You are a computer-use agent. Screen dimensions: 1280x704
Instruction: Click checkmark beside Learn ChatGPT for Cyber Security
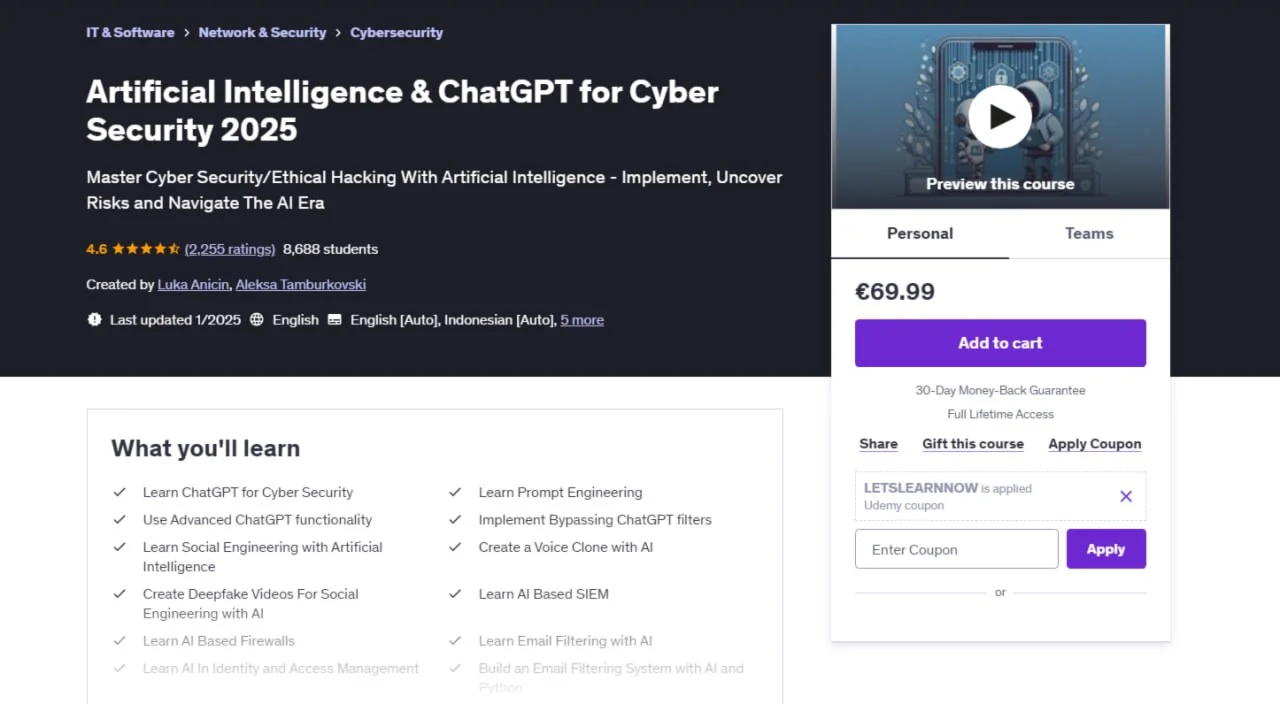click(x=120, y=492)
